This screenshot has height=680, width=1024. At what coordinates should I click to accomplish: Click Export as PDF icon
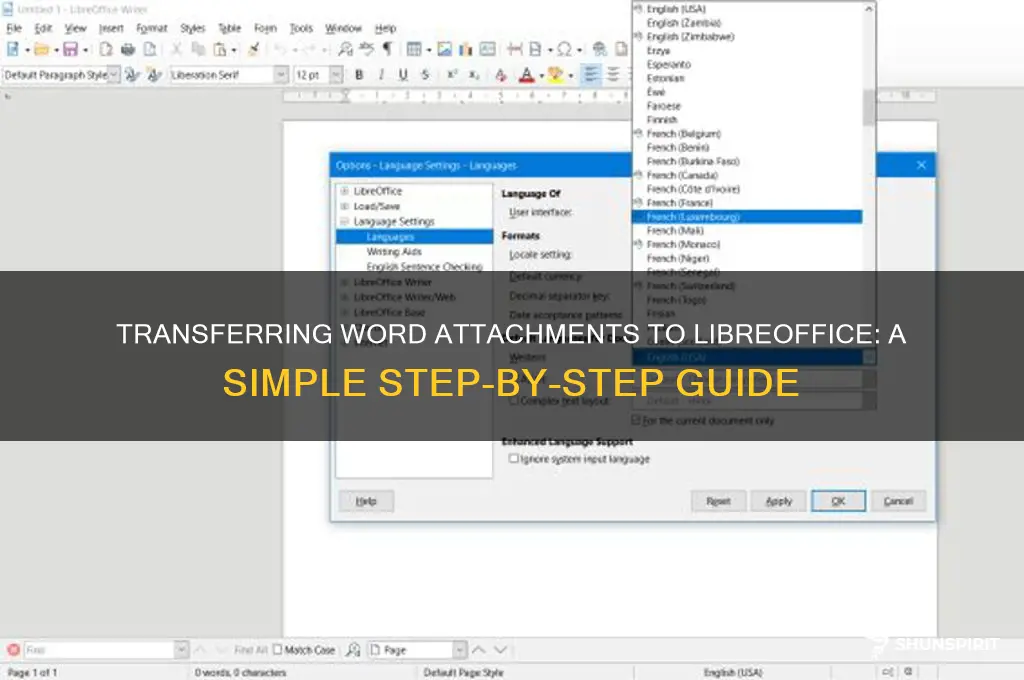[106, 49]
